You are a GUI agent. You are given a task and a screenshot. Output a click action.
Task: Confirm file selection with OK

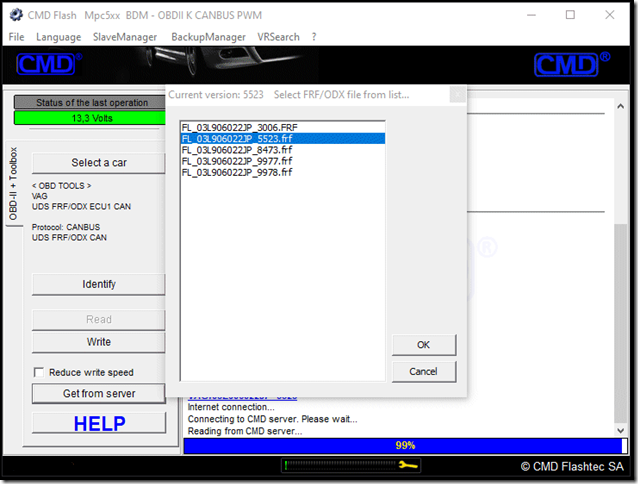pyautogui.click(x=424, y=345)
